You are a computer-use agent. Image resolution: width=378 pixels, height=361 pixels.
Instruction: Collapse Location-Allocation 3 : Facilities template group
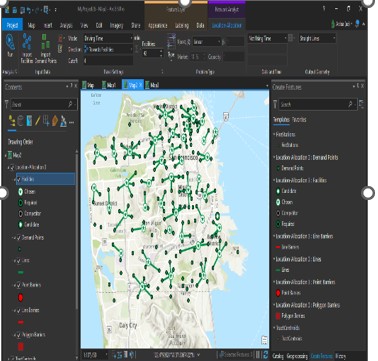[x=274, y=180]
